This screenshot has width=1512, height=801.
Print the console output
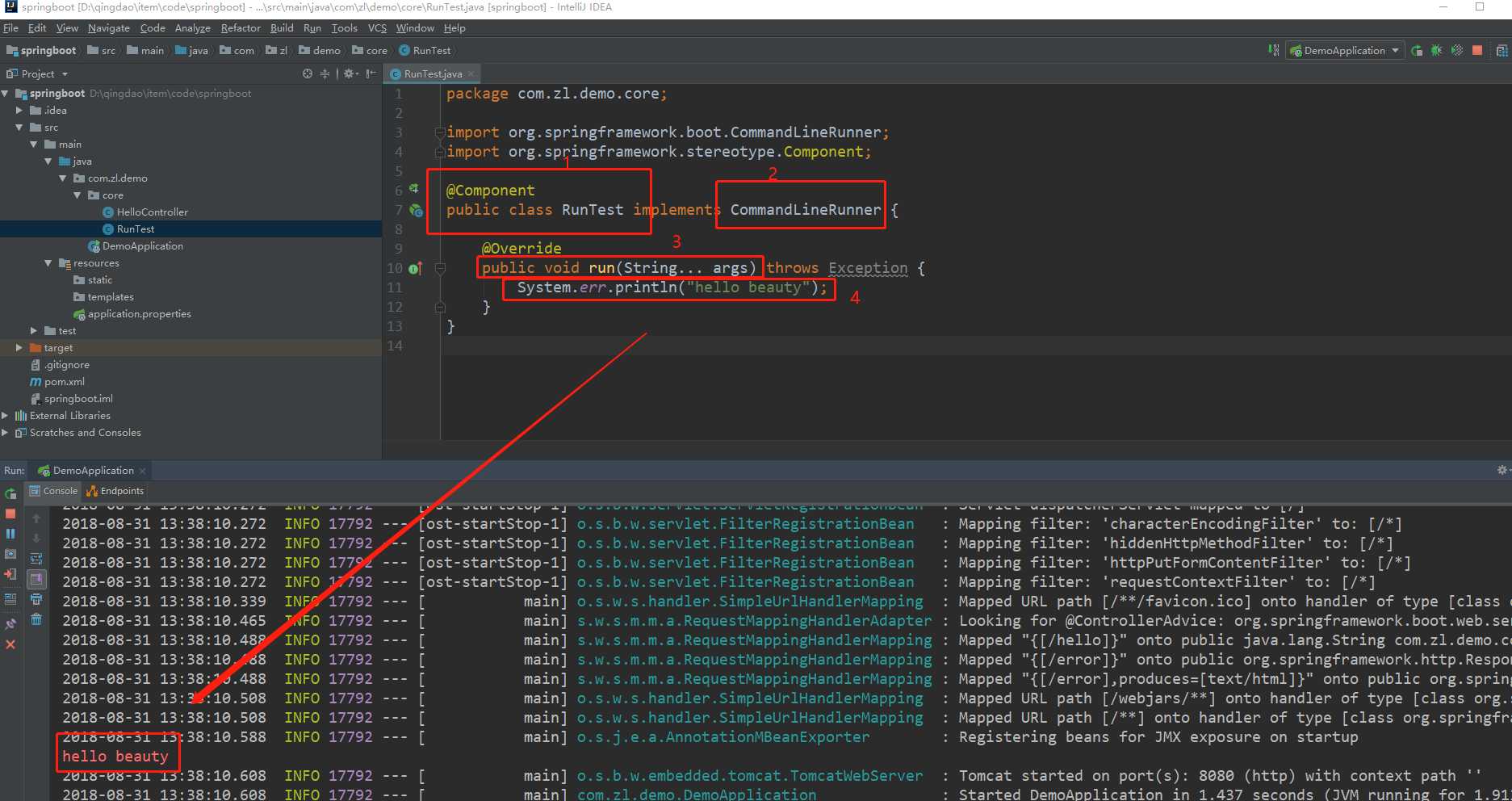(36, 599)
